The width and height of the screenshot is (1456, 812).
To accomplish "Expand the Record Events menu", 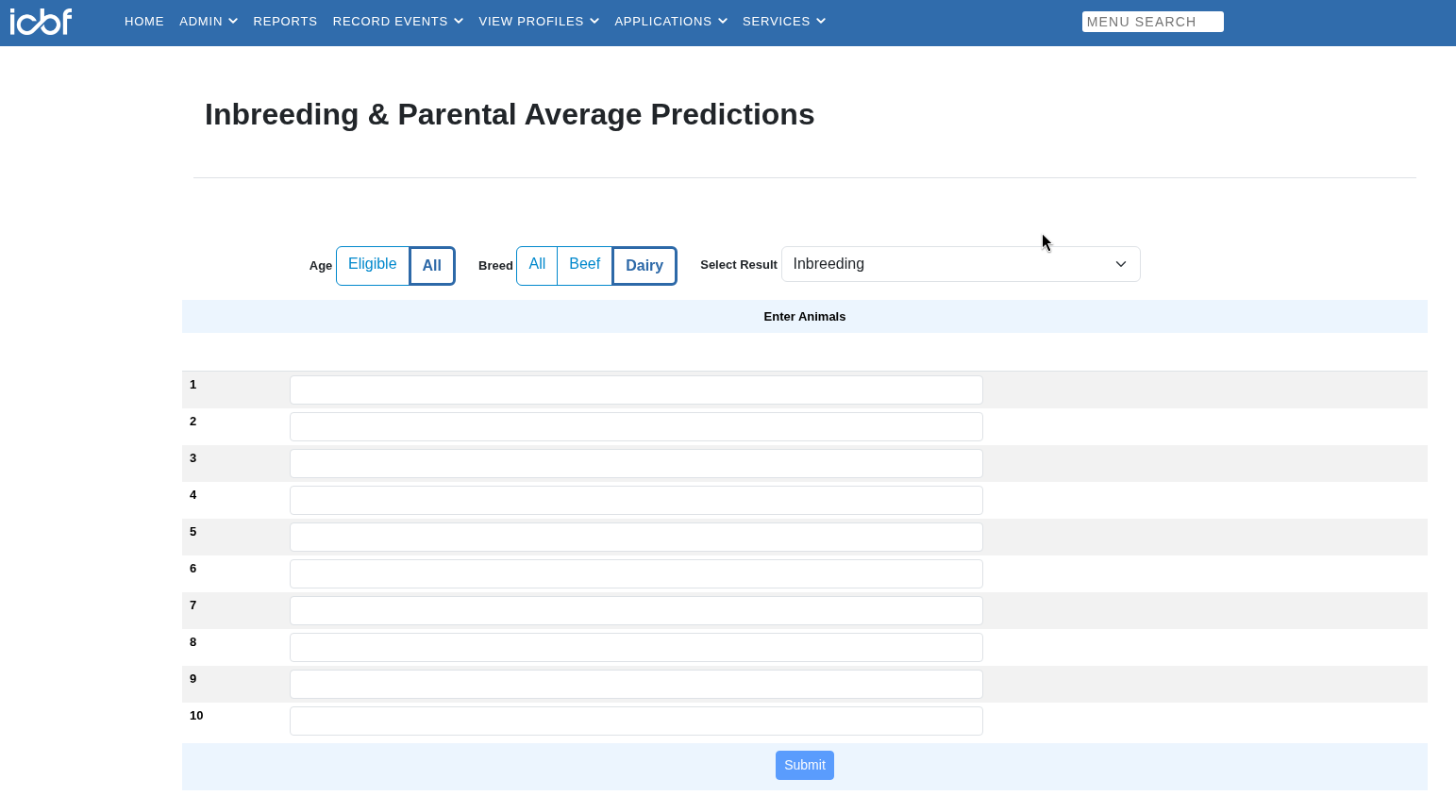I will tap(398, 21).
